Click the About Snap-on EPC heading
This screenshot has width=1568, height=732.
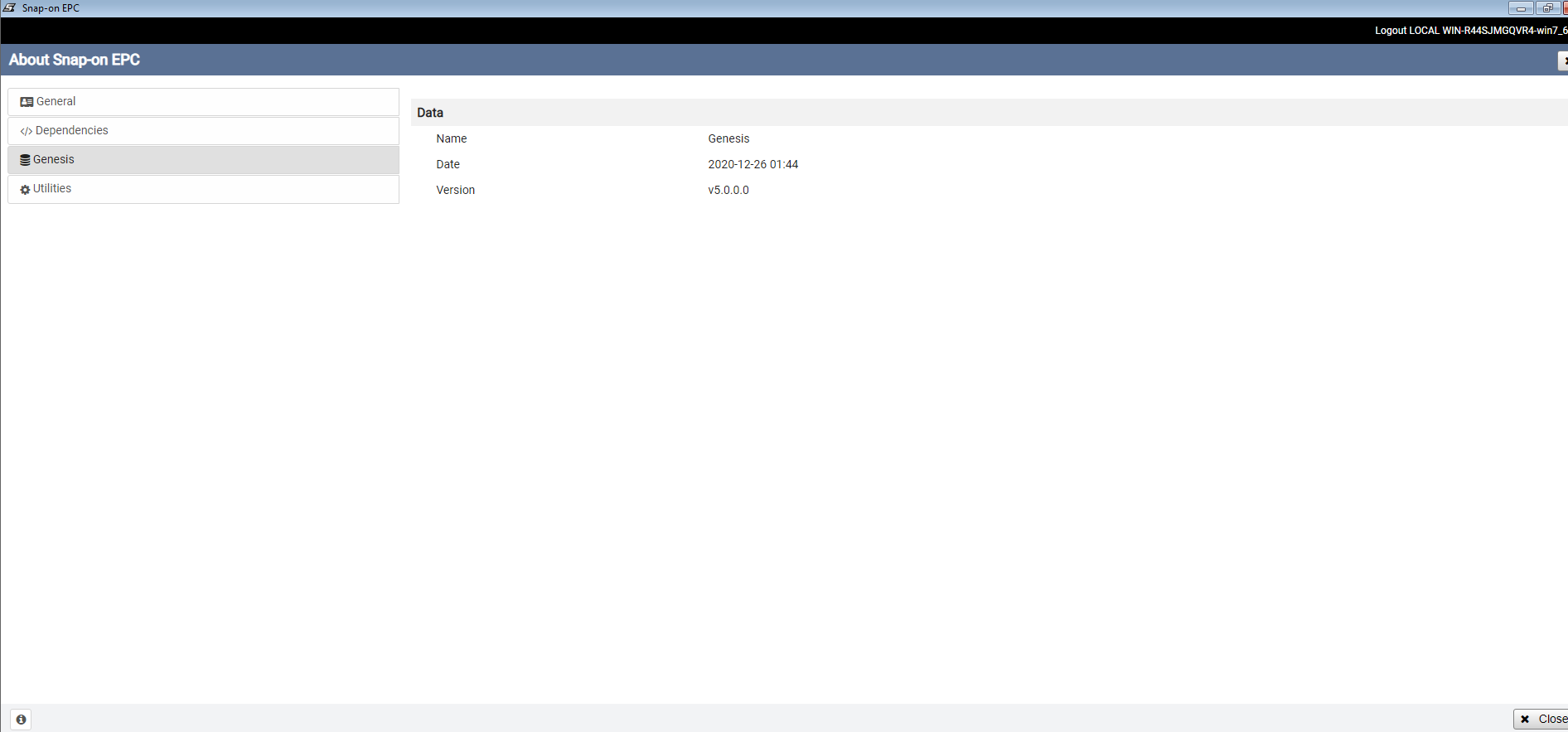(75, 60)
